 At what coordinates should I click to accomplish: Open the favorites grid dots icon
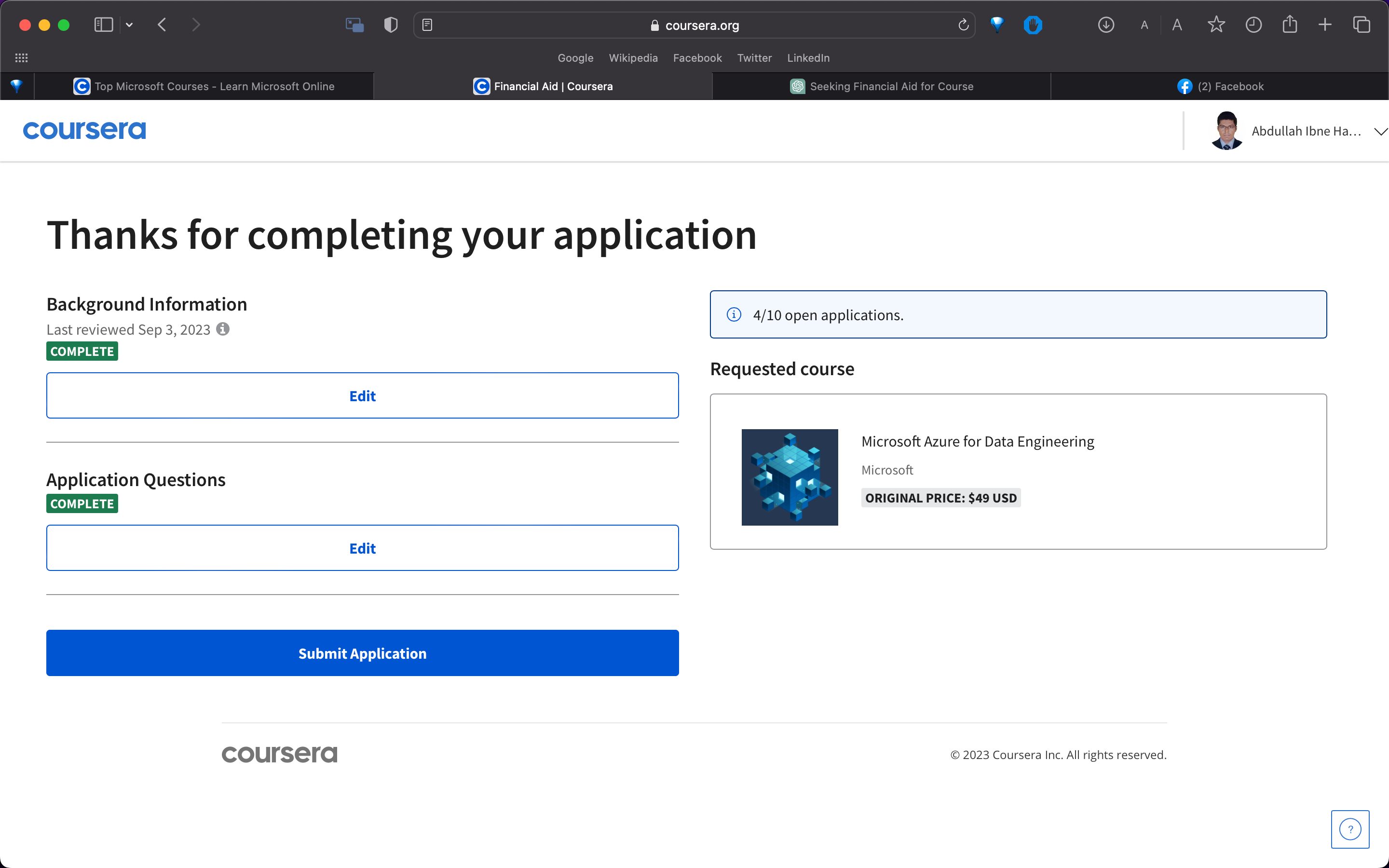coord(21,58)
